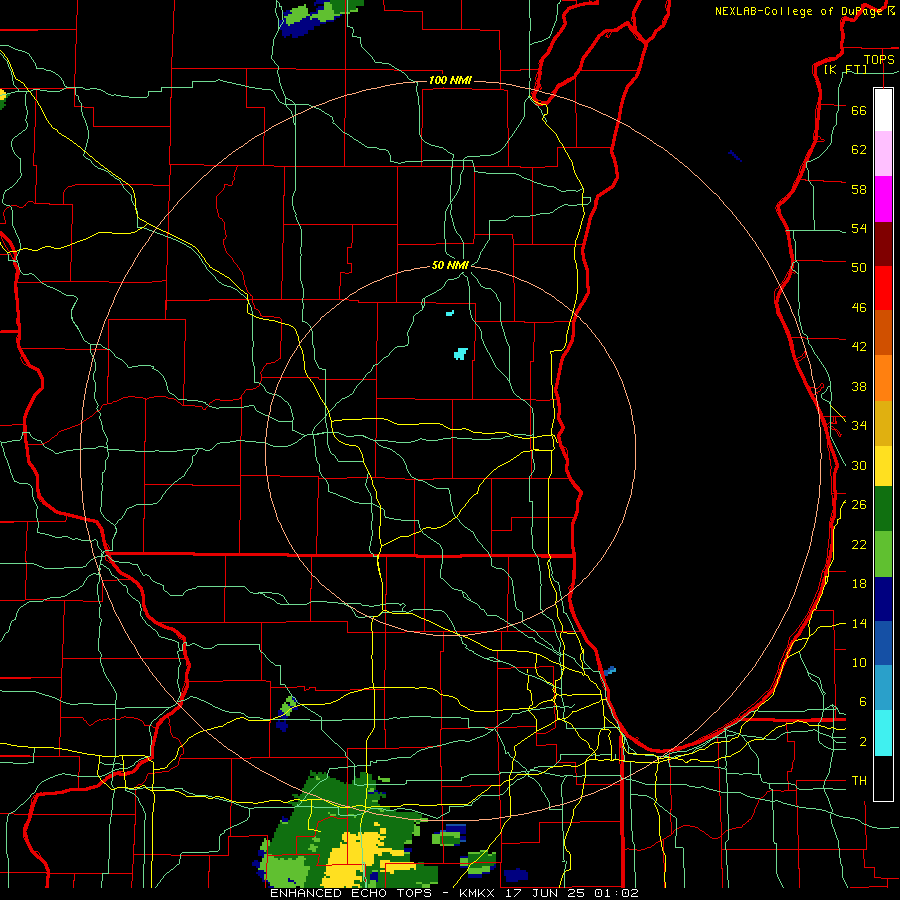Click the bright red legend swatch

(883, 288)
